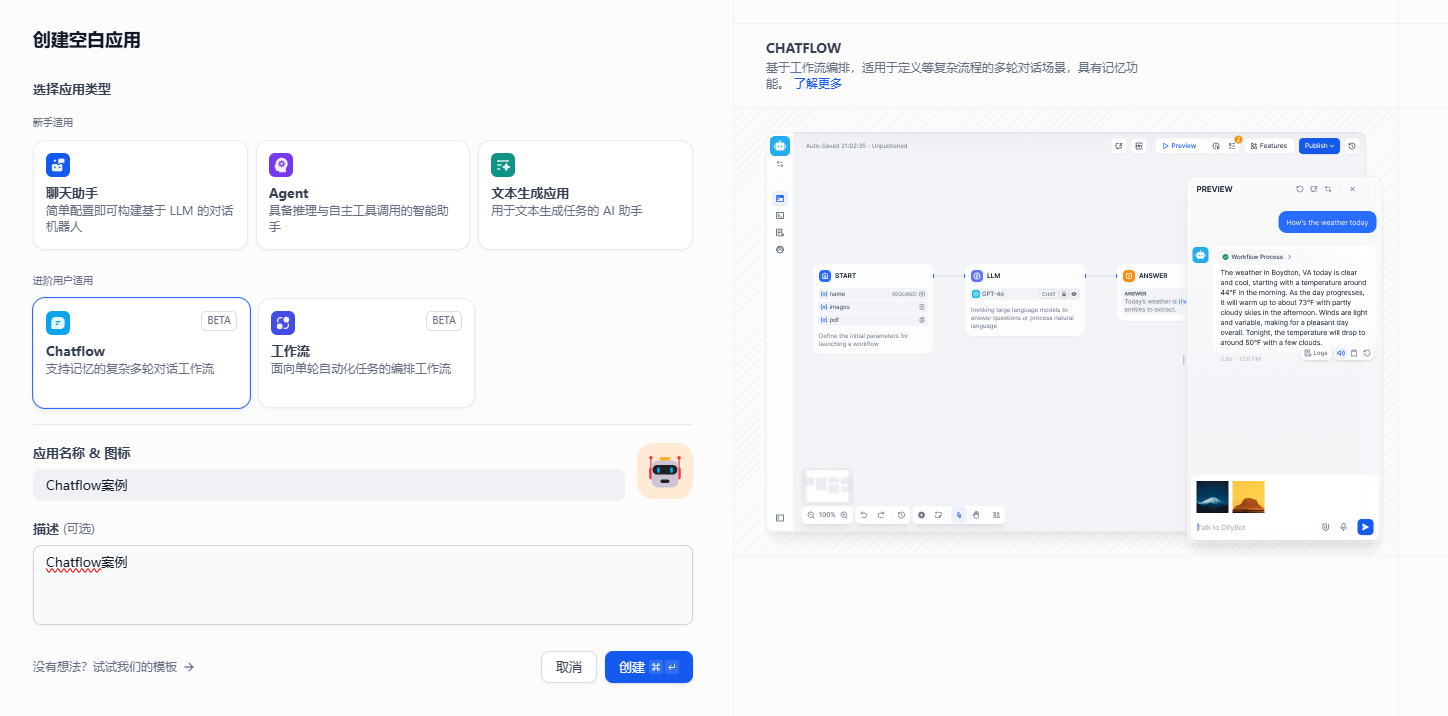The image size is (1448, 716).
Task: Click the blue 创建 create button
Action: (x=648, y=667)
